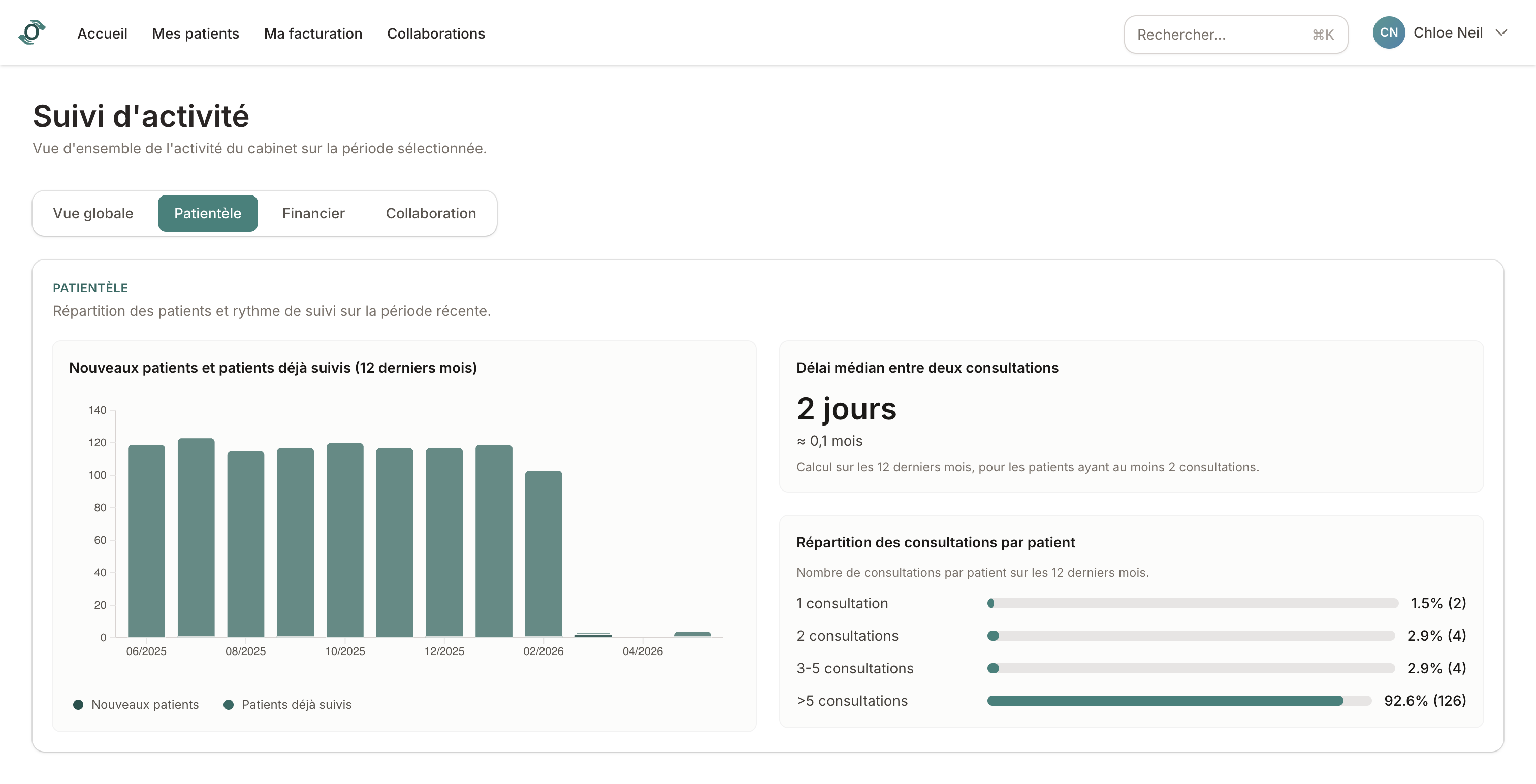Click the app logo icon
The width and height of the screenshot is (1536, 784).
(32, 33)
